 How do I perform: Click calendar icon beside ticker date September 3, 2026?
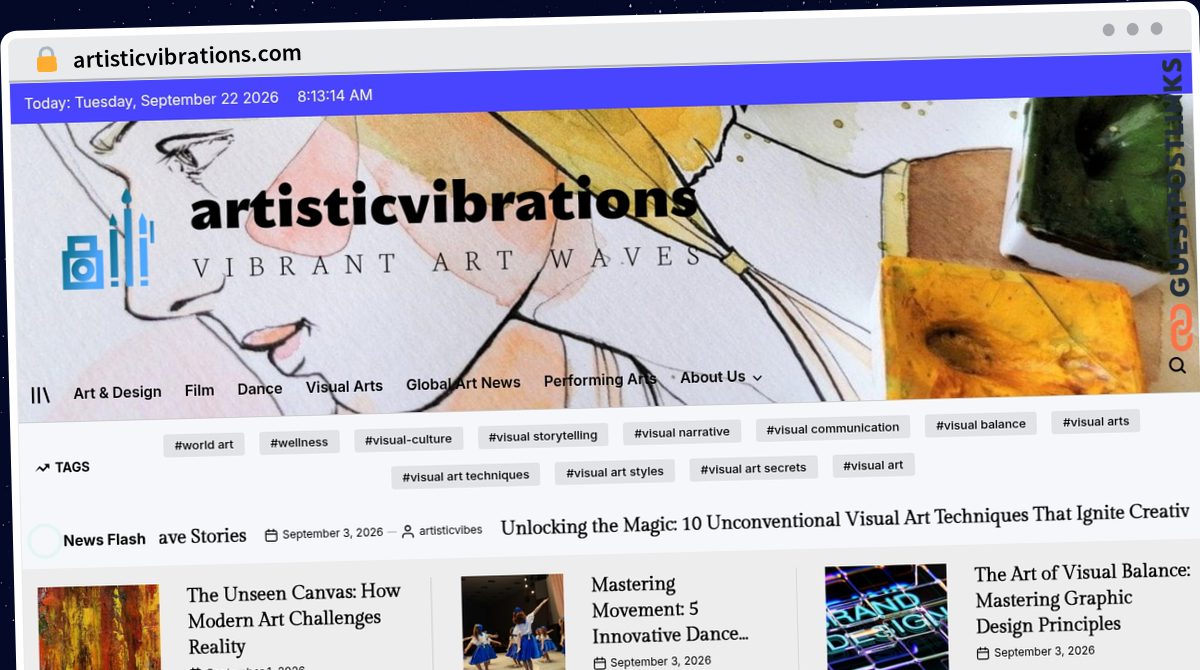[271, 535]
